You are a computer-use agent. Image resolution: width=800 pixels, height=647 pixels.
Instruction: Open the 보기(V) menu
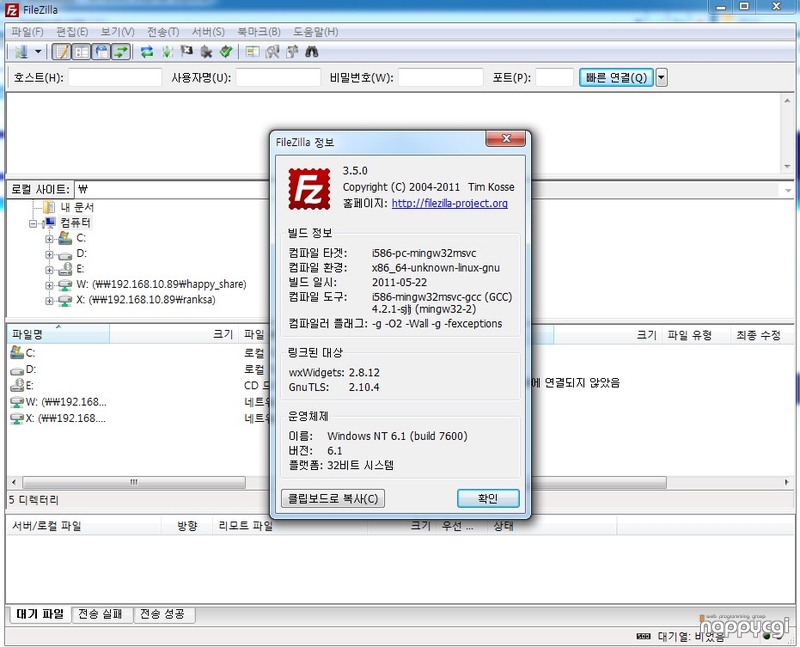coord(117,32)
